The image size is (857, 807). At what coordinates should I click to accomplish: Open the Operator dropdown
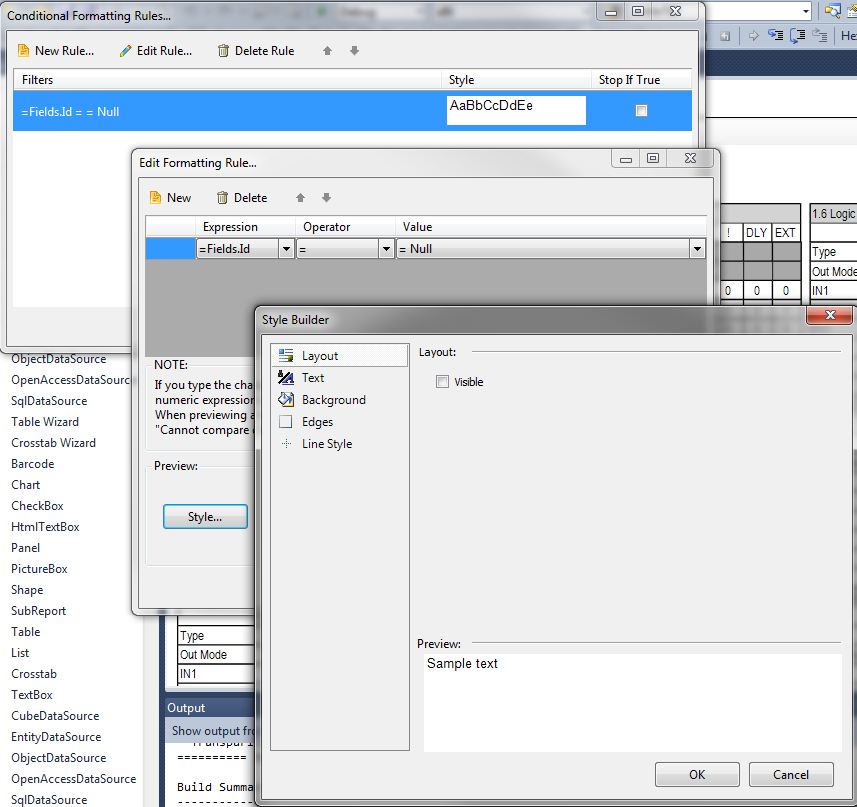(386, 249)
